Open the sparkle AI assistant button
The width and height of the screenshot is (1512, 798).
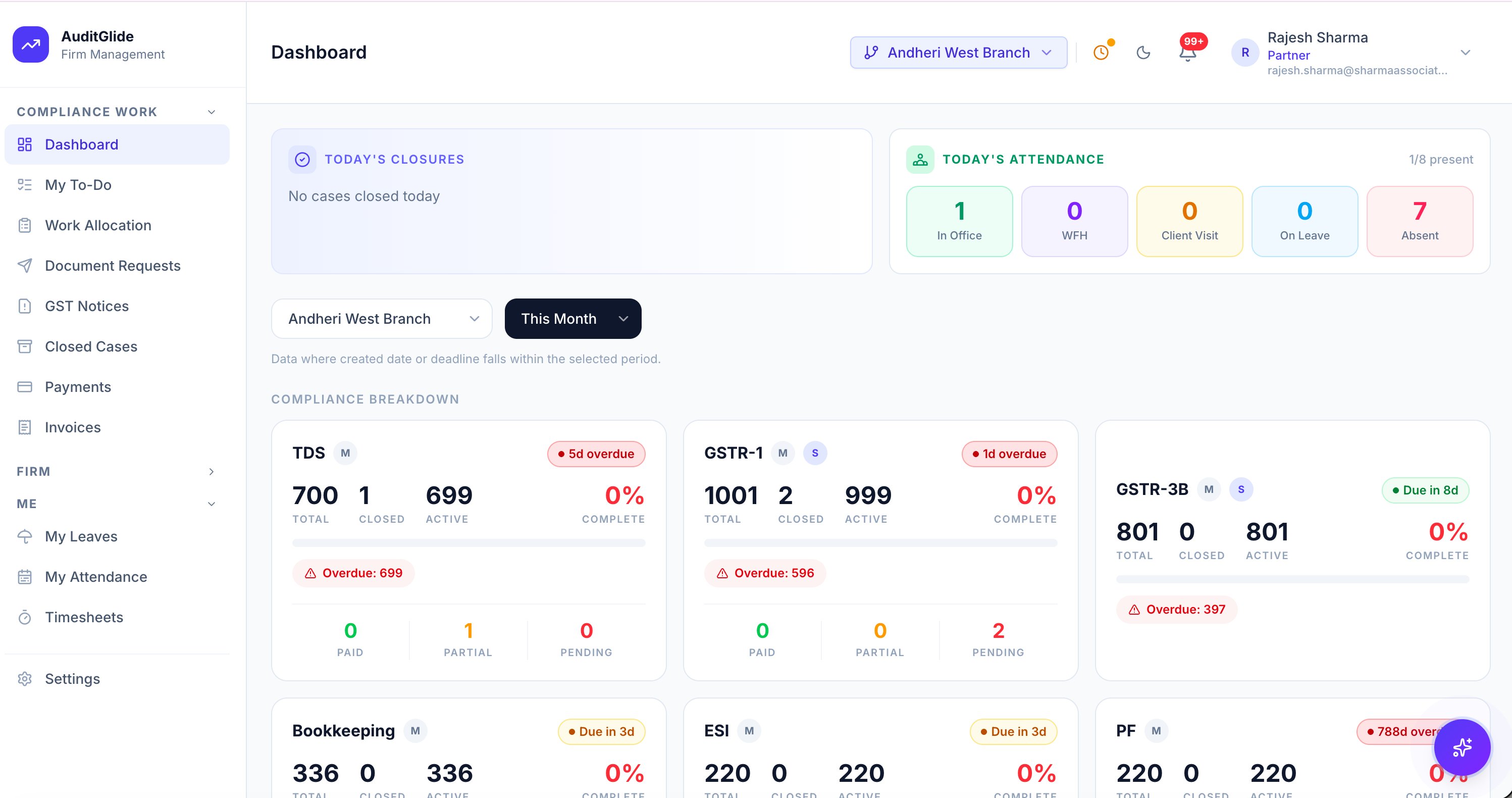click(x=1462, y=747)
